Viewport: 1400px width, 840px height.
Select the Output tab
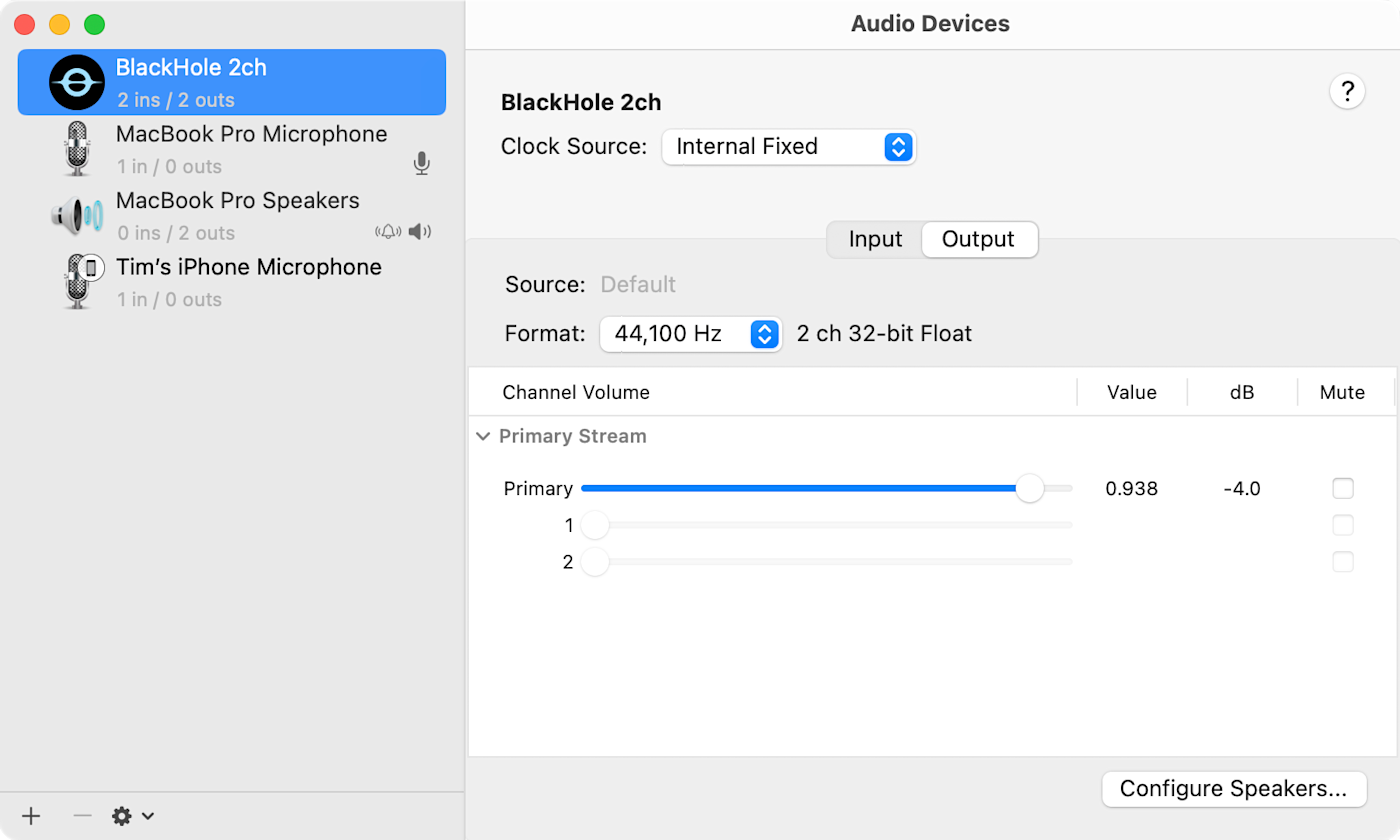[978, 240]
